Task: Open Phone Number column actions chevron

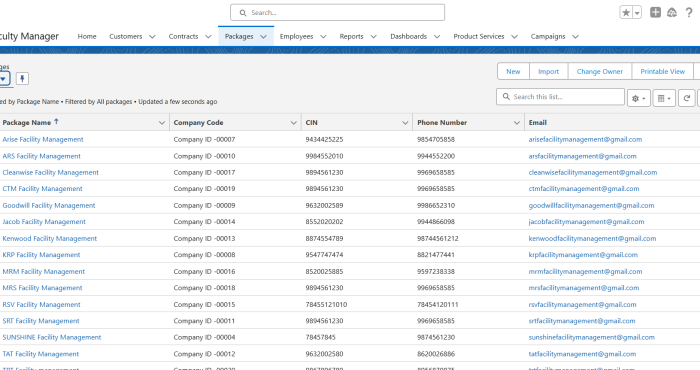Action: (517, 123)
